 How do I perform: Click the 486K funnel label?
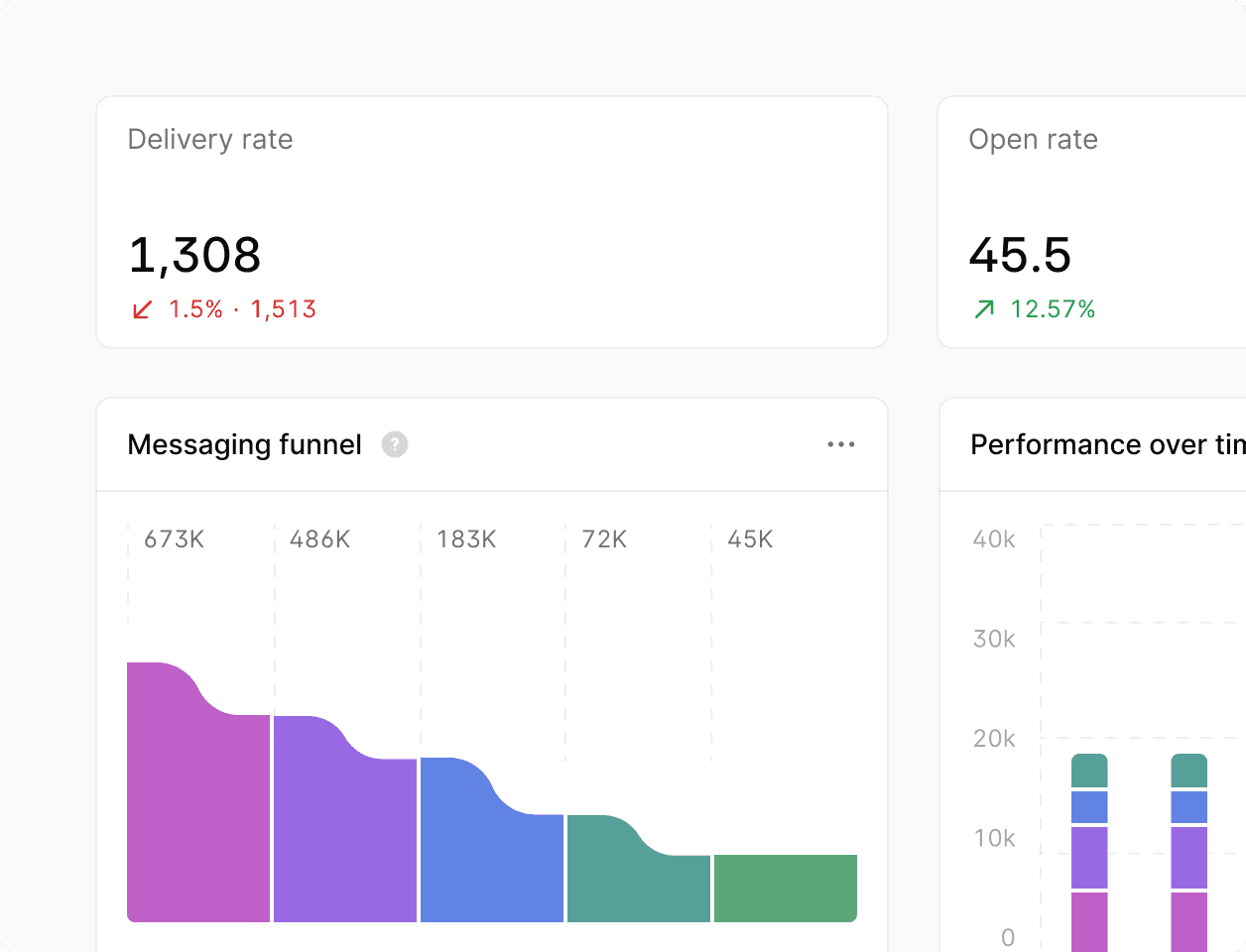tap(320, 539)
